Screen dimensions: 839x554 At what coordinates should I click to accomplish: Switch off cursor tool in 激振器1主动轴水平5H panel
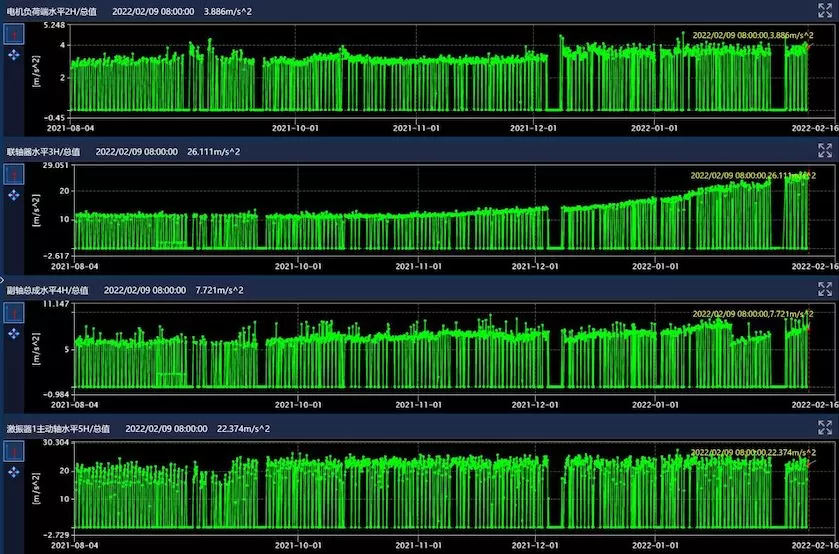pyautogui.click(x=14, y=452)
